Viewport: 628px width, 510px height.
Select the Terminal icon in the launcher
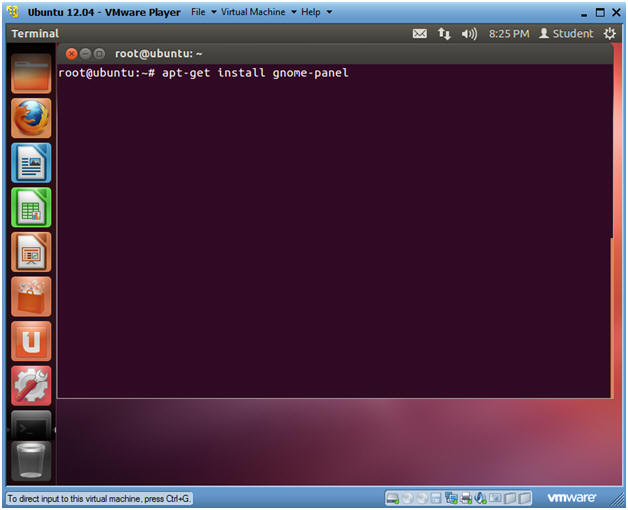click(31, 425)
